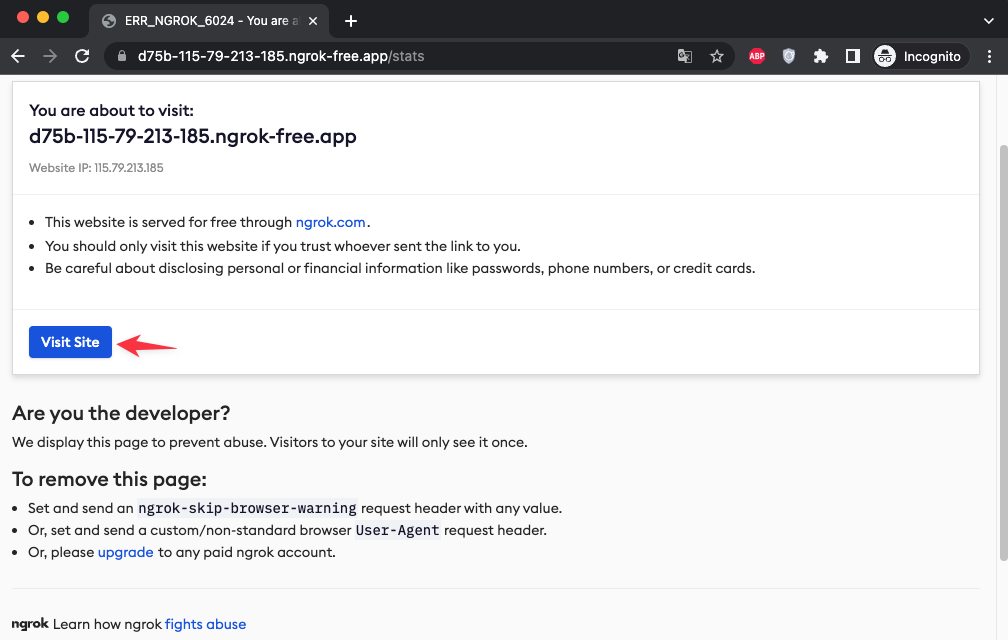The width and height of the screenshot is (1008, 640).
Task: Select the ERR_NGROK_6024 tab
Action: pyautogui.click(x=209, y=21)
